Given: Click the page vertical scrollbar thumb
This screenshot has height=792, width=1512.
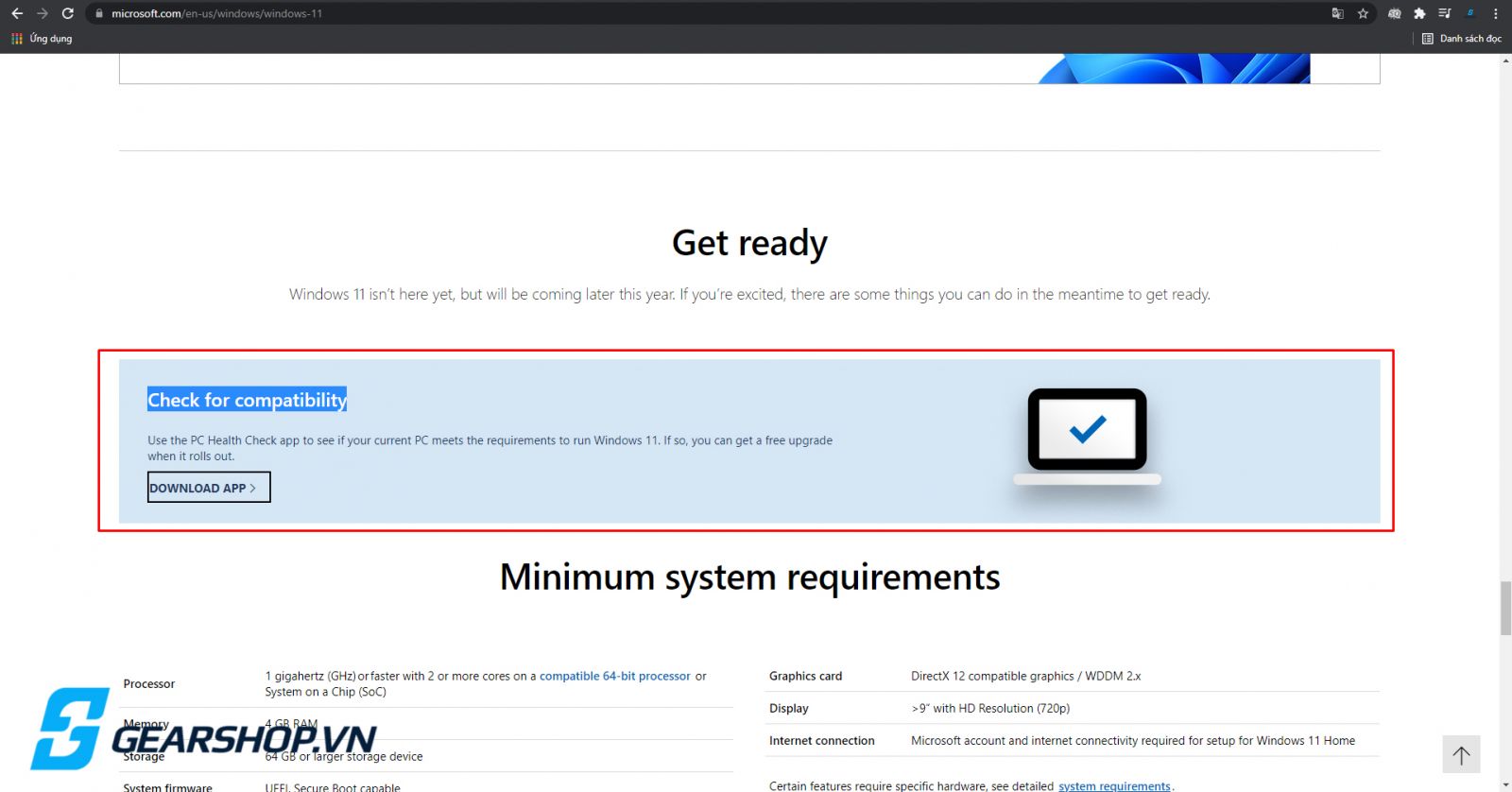Looking at the screenshot, I should tap(1504, 609).
